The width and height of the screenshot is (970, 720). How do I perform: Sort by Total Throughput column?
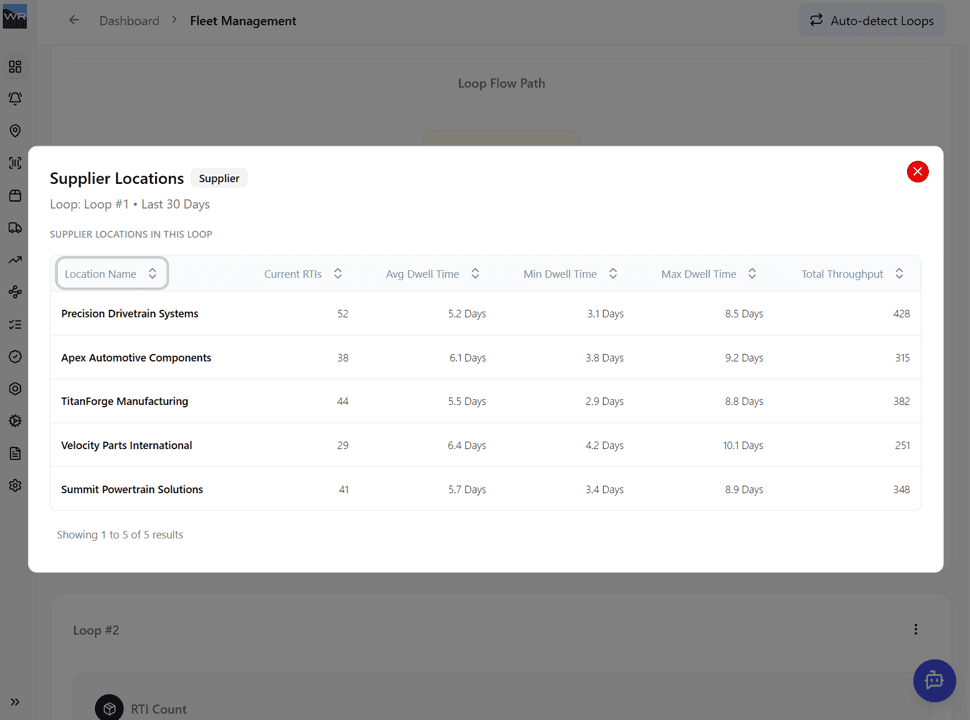[852, 274]
